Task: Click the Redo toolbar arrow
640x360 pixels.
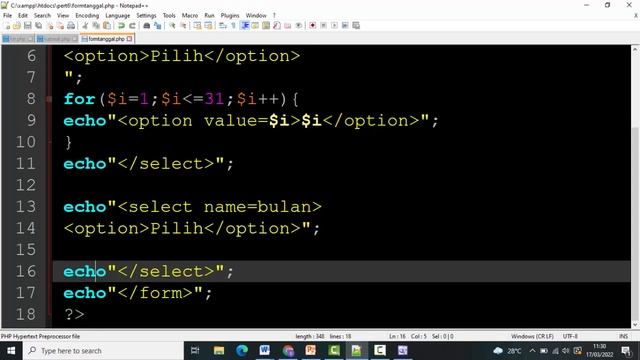Action: click(132, 25)
